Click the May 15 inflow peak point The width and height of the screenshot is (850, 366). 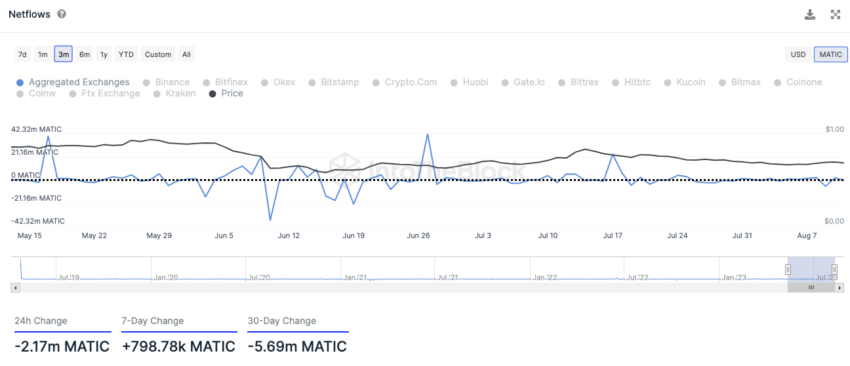click(48, 136)
